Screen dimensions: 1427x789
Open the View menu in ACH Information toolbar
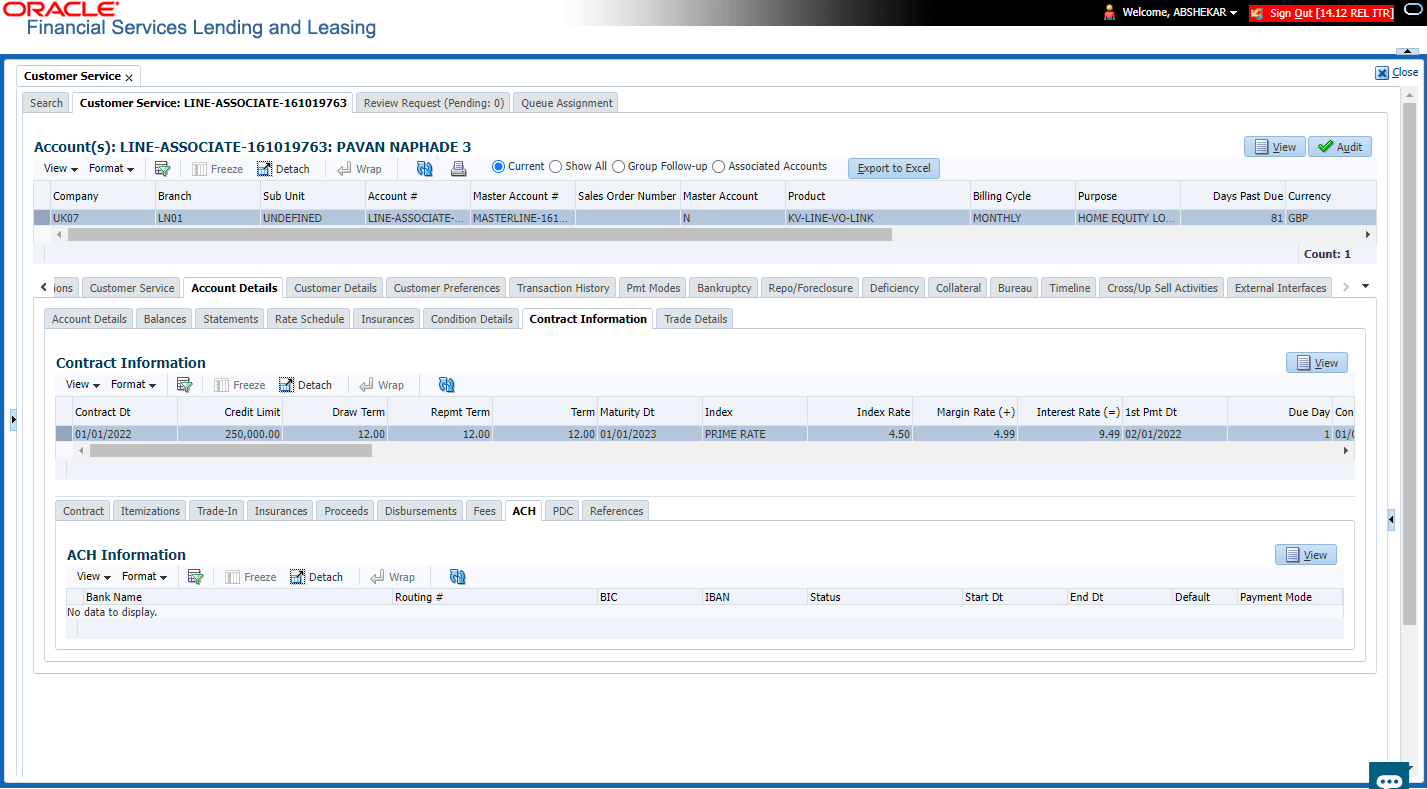(93, 577)
